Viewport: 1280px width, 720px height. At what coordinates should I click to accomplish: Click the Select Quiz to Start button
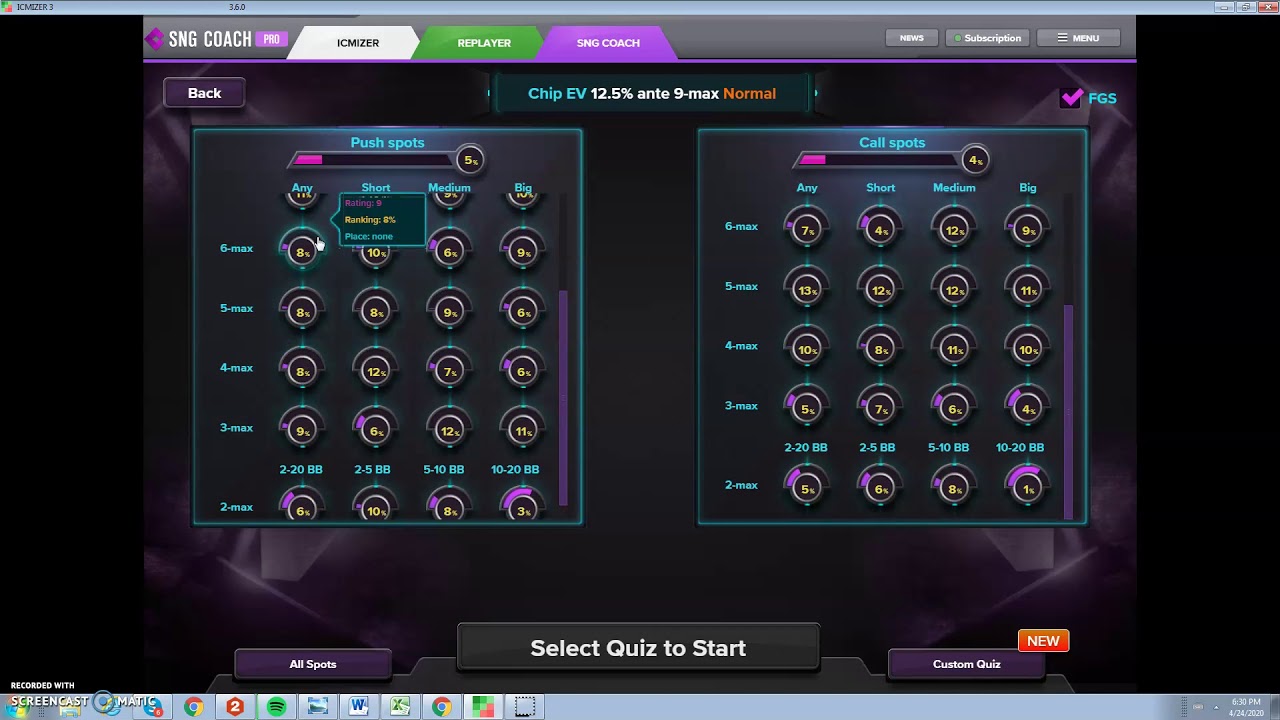(x=638, y=648)
